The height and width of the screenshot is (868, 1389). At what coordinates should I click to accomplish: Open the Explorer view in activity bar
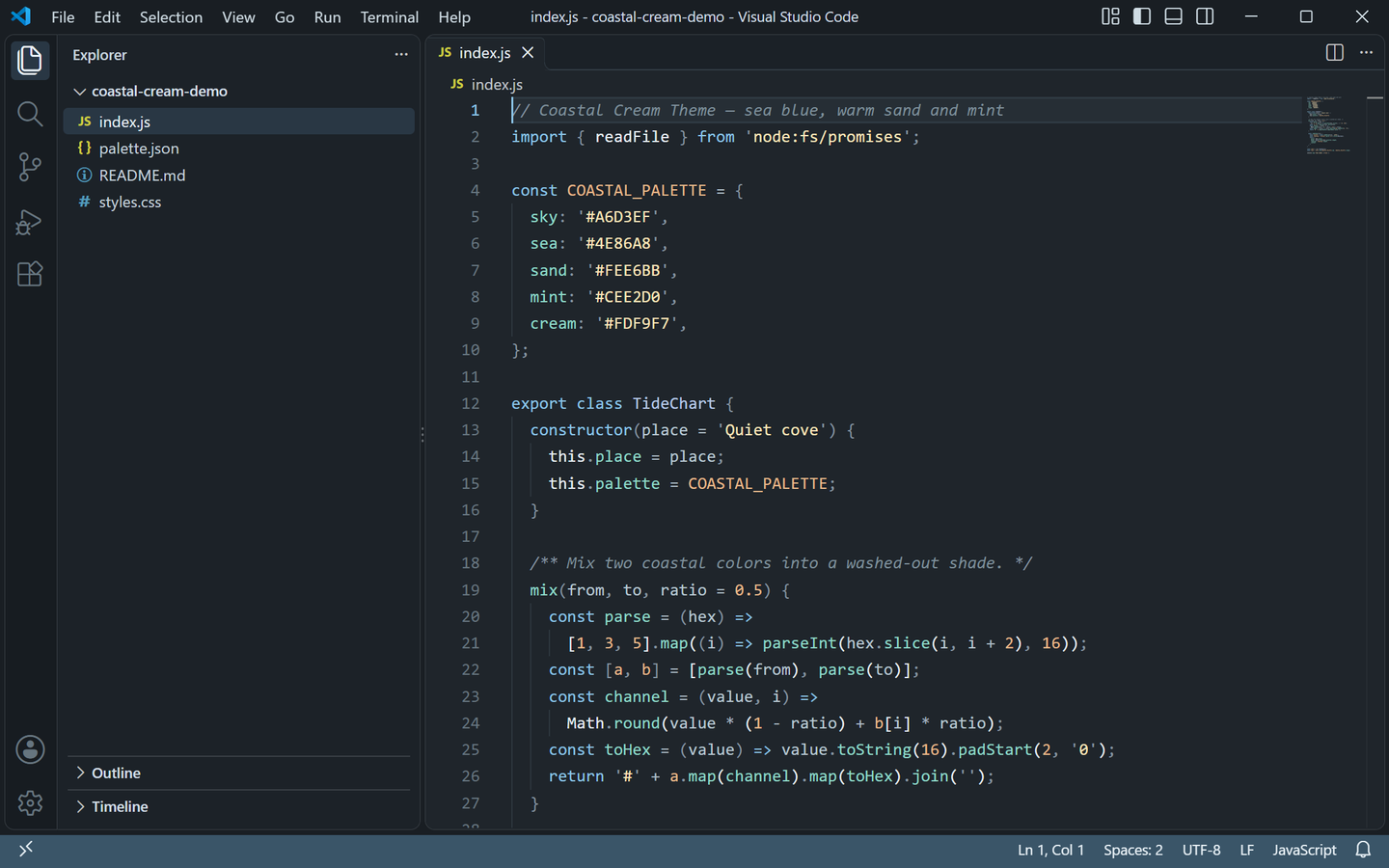(x=30, y=61)
